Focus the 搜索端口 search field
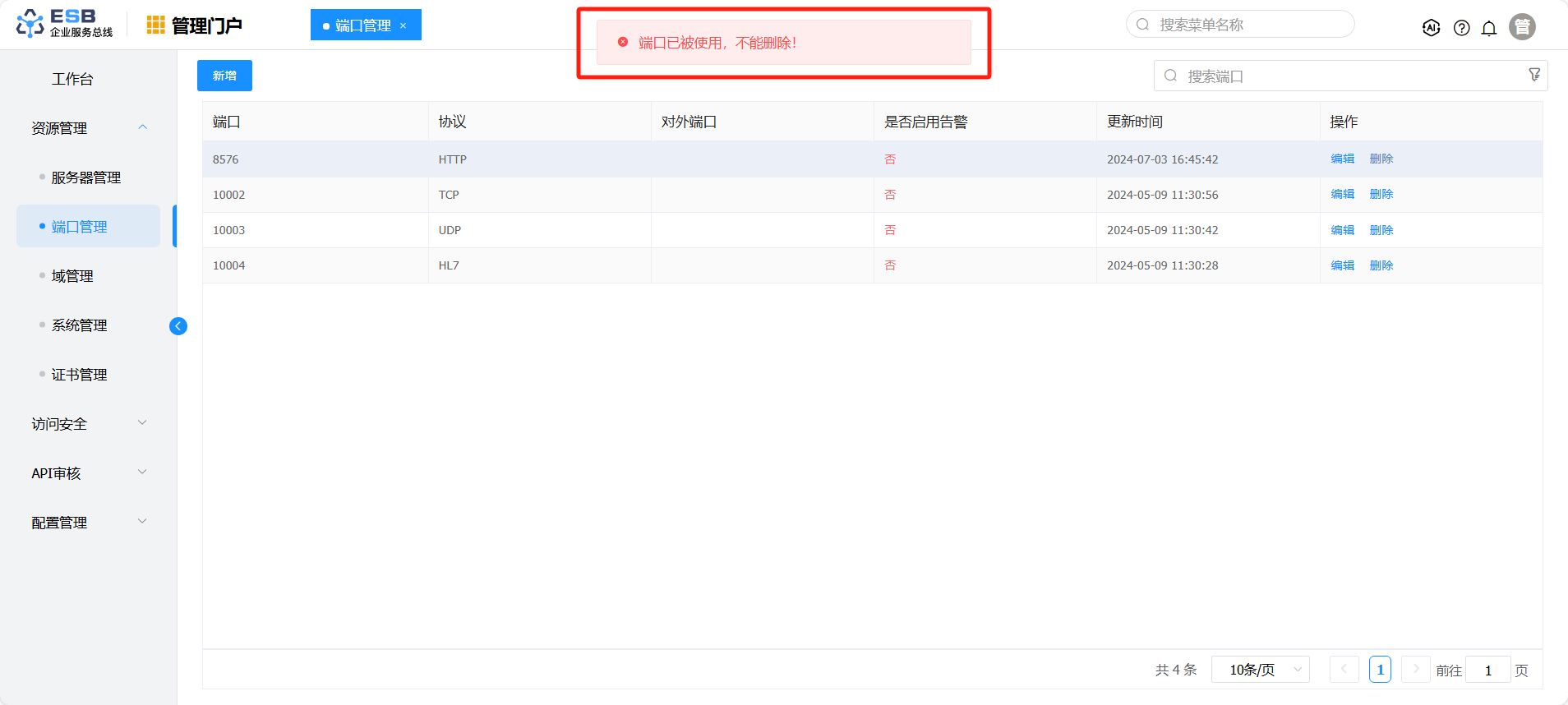The width and height of the screenshot is (1568, 705). pos(1348,76)
